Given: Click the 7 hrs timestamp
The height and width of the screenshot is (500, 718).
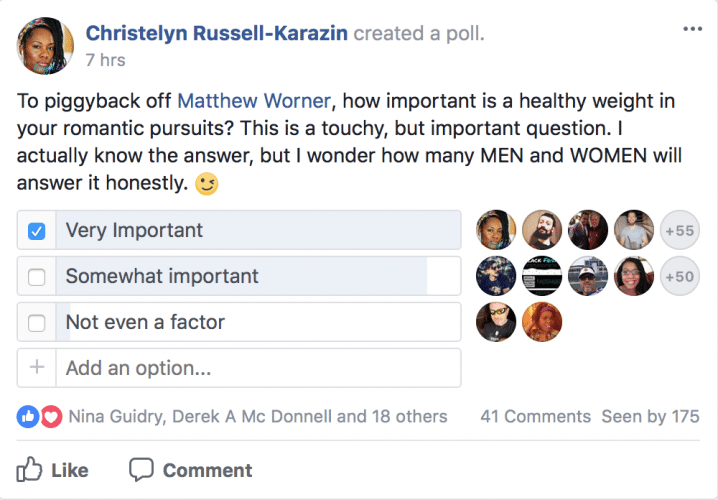Looking at the screenshot, I should pyautogui.click(x=105, y=60).
